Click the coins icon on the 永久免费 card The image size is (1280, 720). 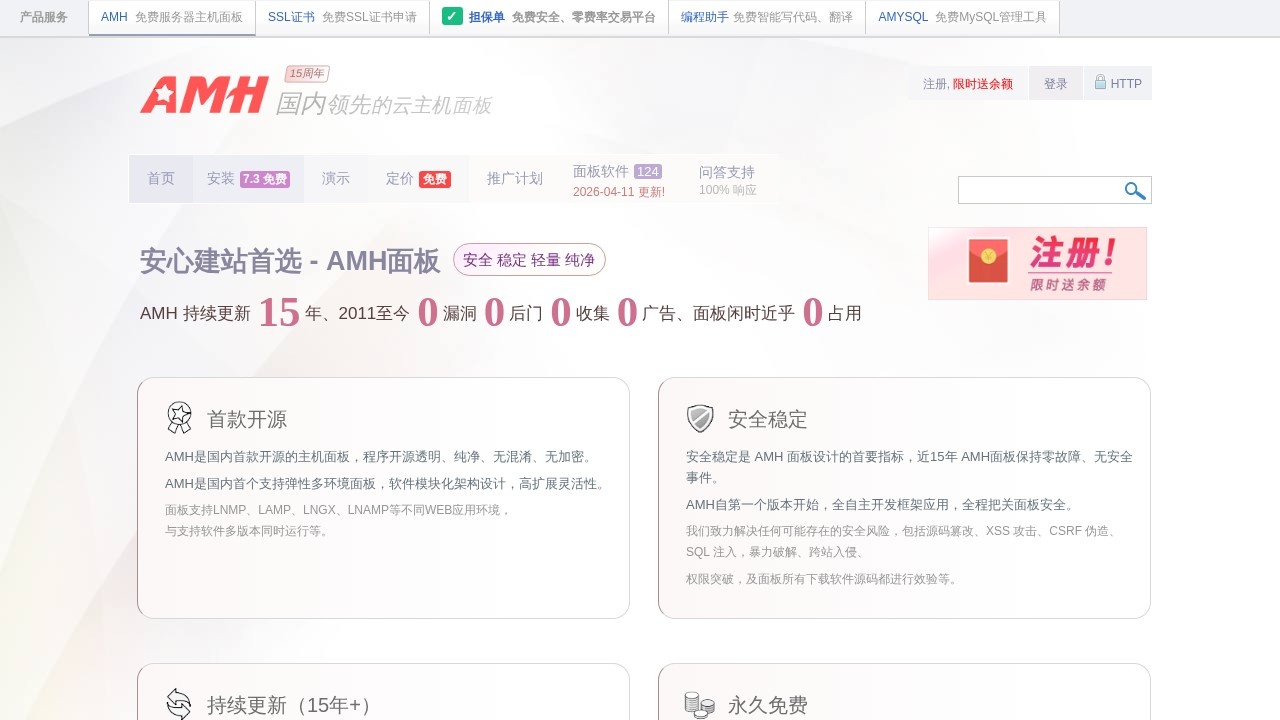pos(698,704)
